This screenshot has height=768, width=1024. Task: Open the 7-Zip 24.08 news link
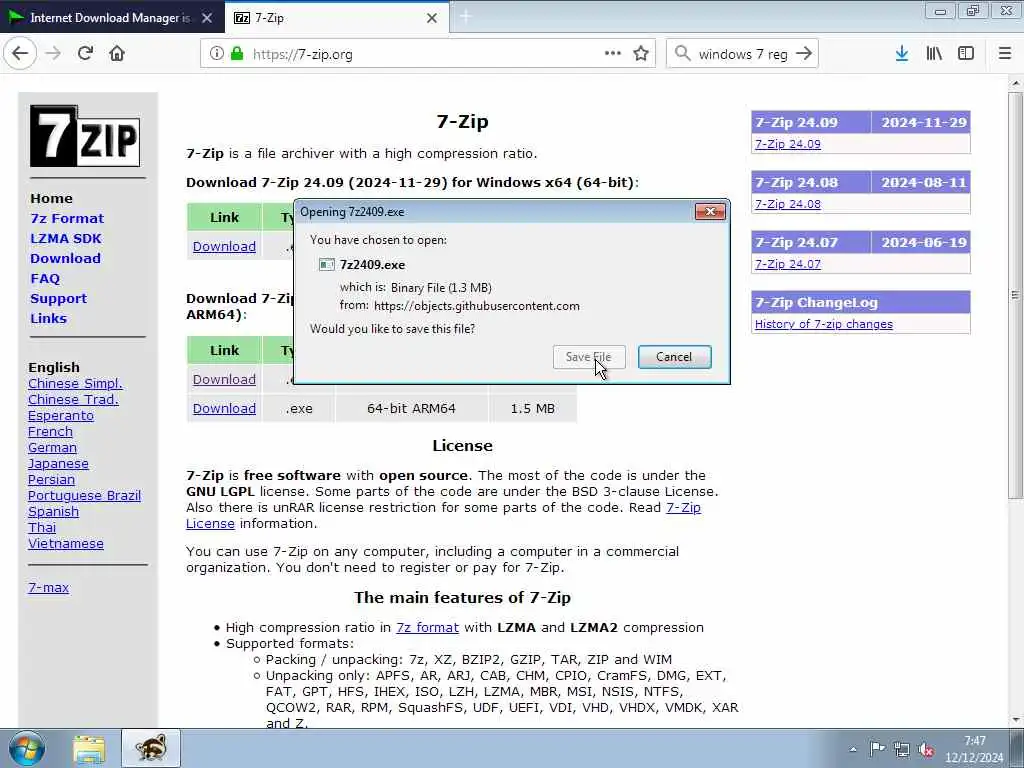pyautogui.click(x=788, y=204)
